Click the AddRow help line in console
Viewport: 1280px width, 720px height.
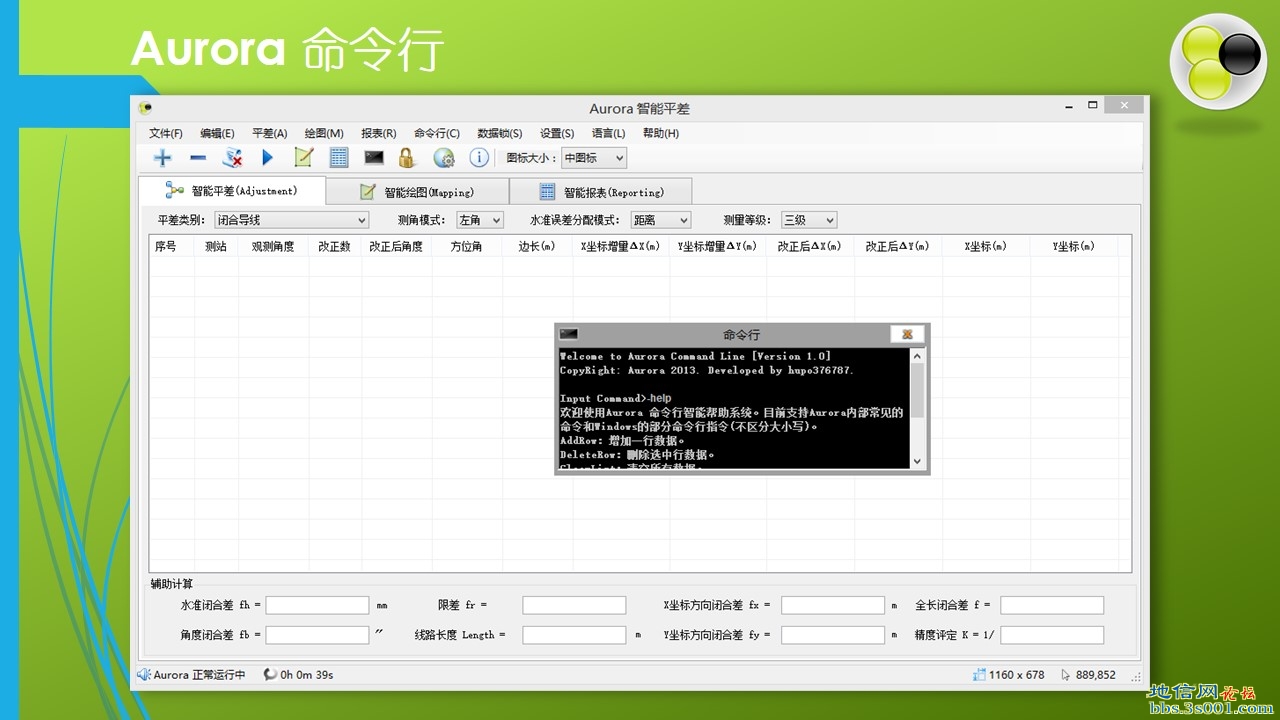[622, 440]
